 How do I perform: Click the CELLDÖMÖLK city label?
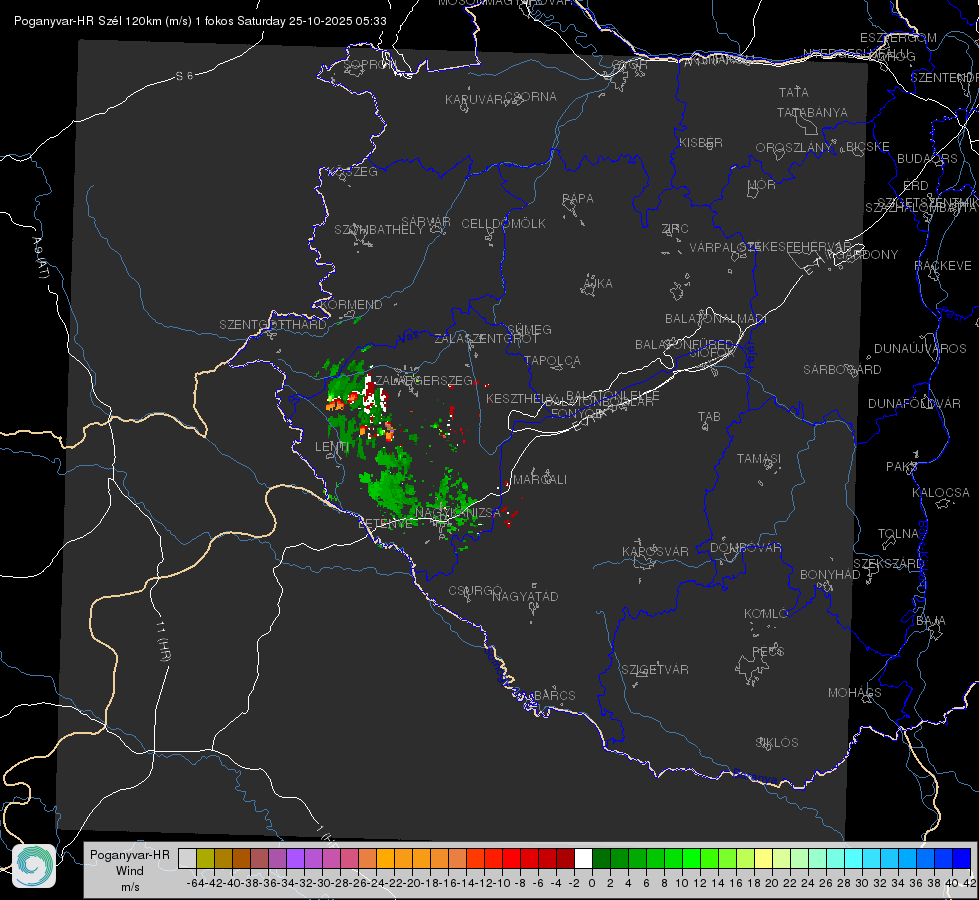[x=504, y=224]
